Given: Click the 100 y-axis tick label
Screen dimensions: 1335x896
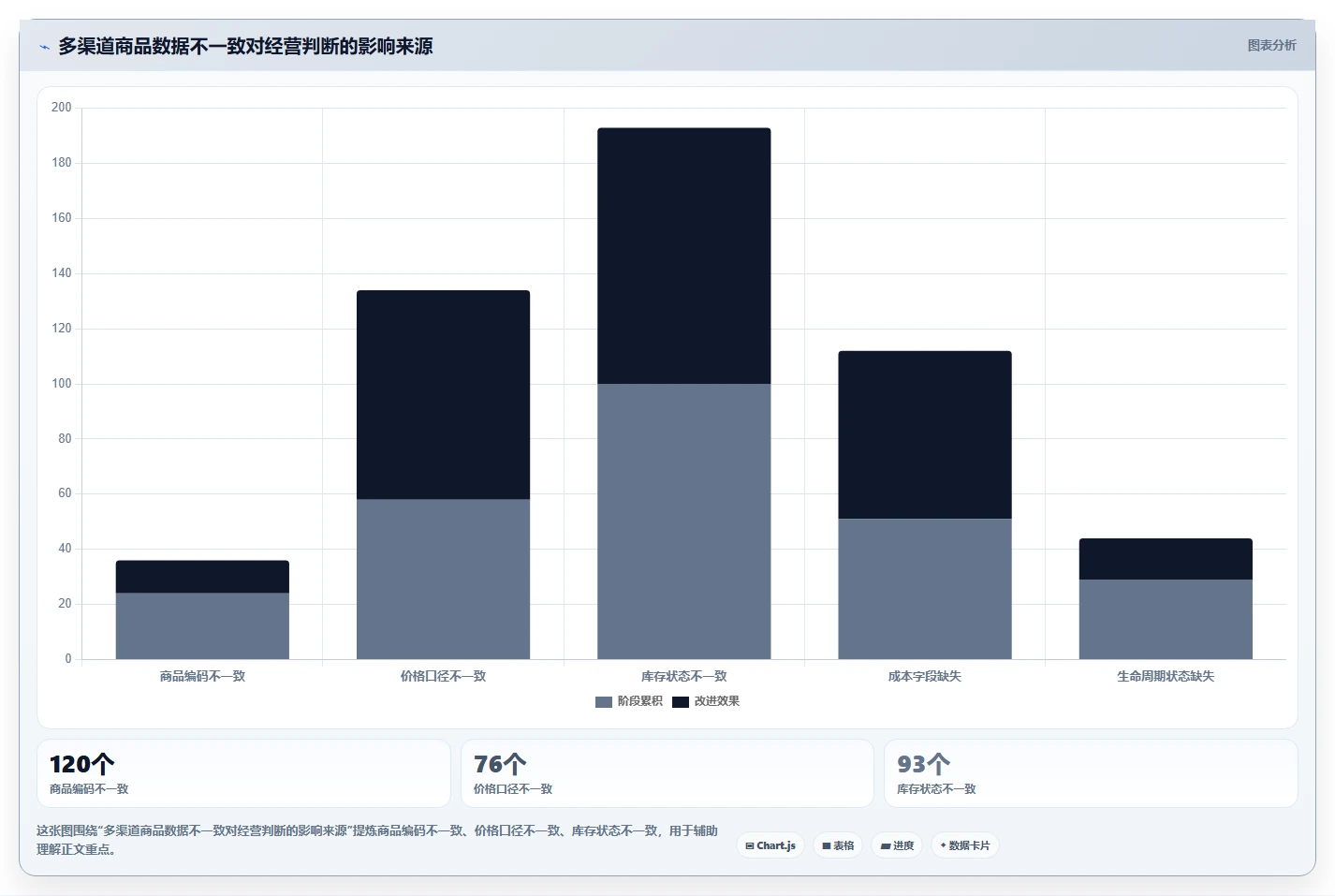Looking at the screenshot, I should click(62, 384).
